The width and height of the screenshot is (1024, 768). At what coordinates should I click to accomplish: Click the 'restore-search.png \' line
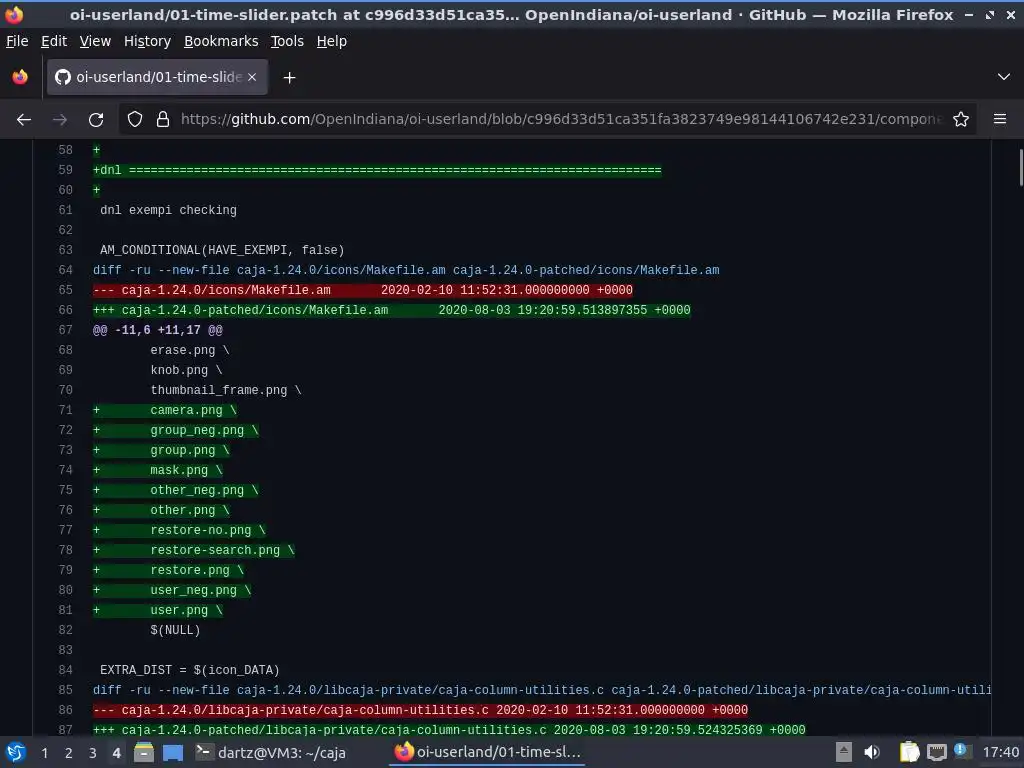[x=194, y=551]
